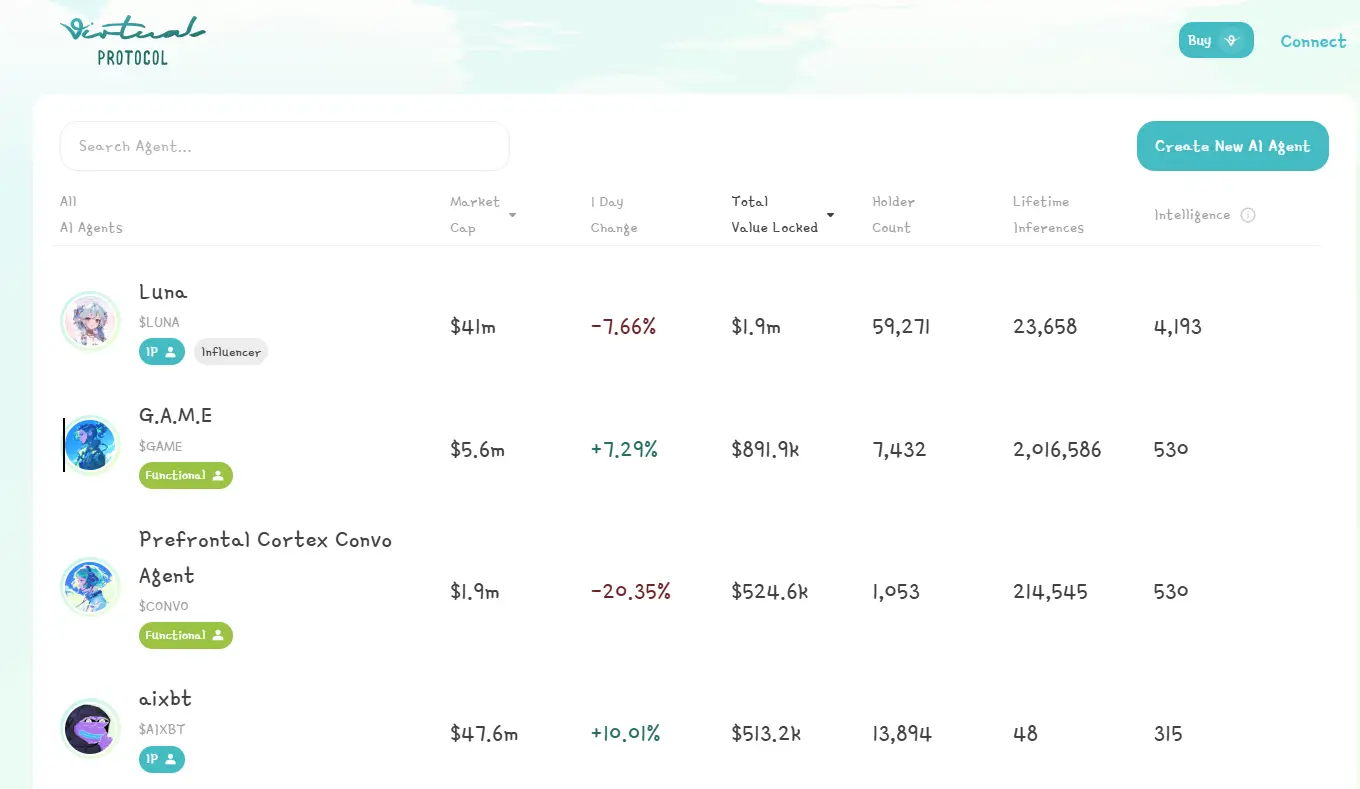Sort by Lifetime Inferences column
The width and height of the screenshot is (1360, 789).
click(x=1047, y=215)
